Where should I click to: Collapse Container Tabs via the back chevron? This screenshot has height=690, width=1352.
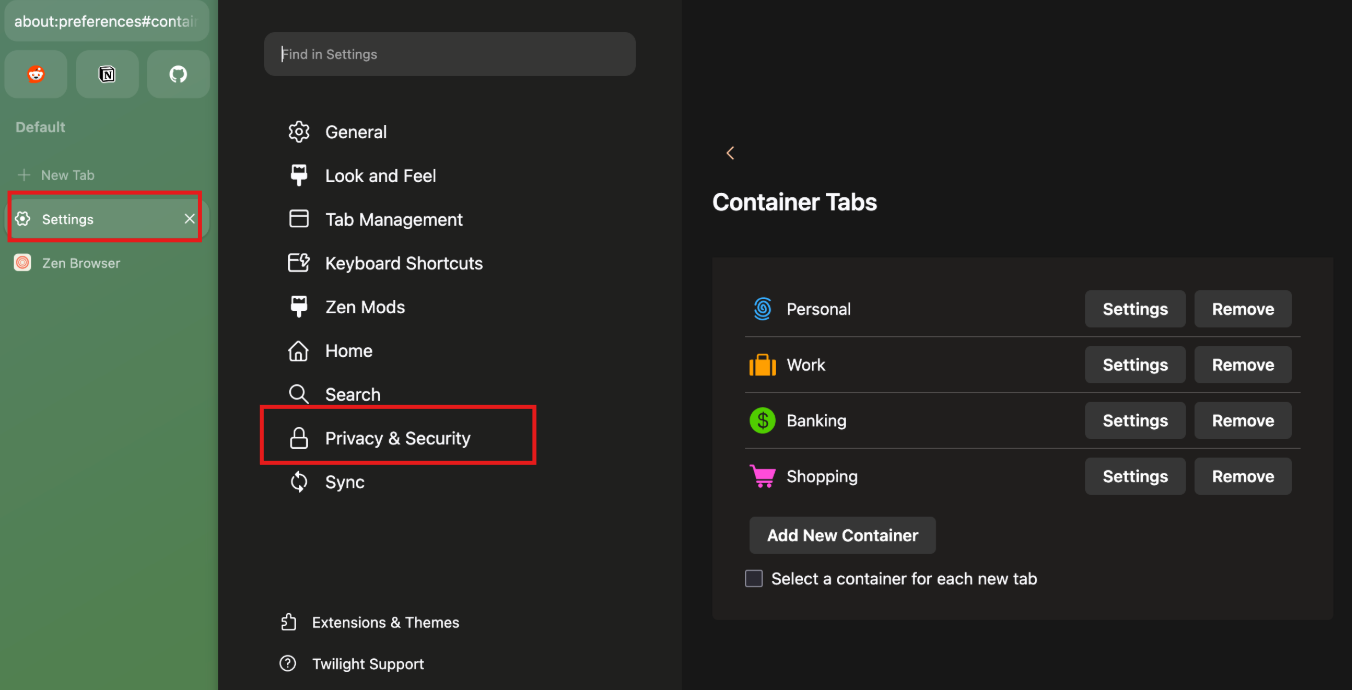(730, 152)
